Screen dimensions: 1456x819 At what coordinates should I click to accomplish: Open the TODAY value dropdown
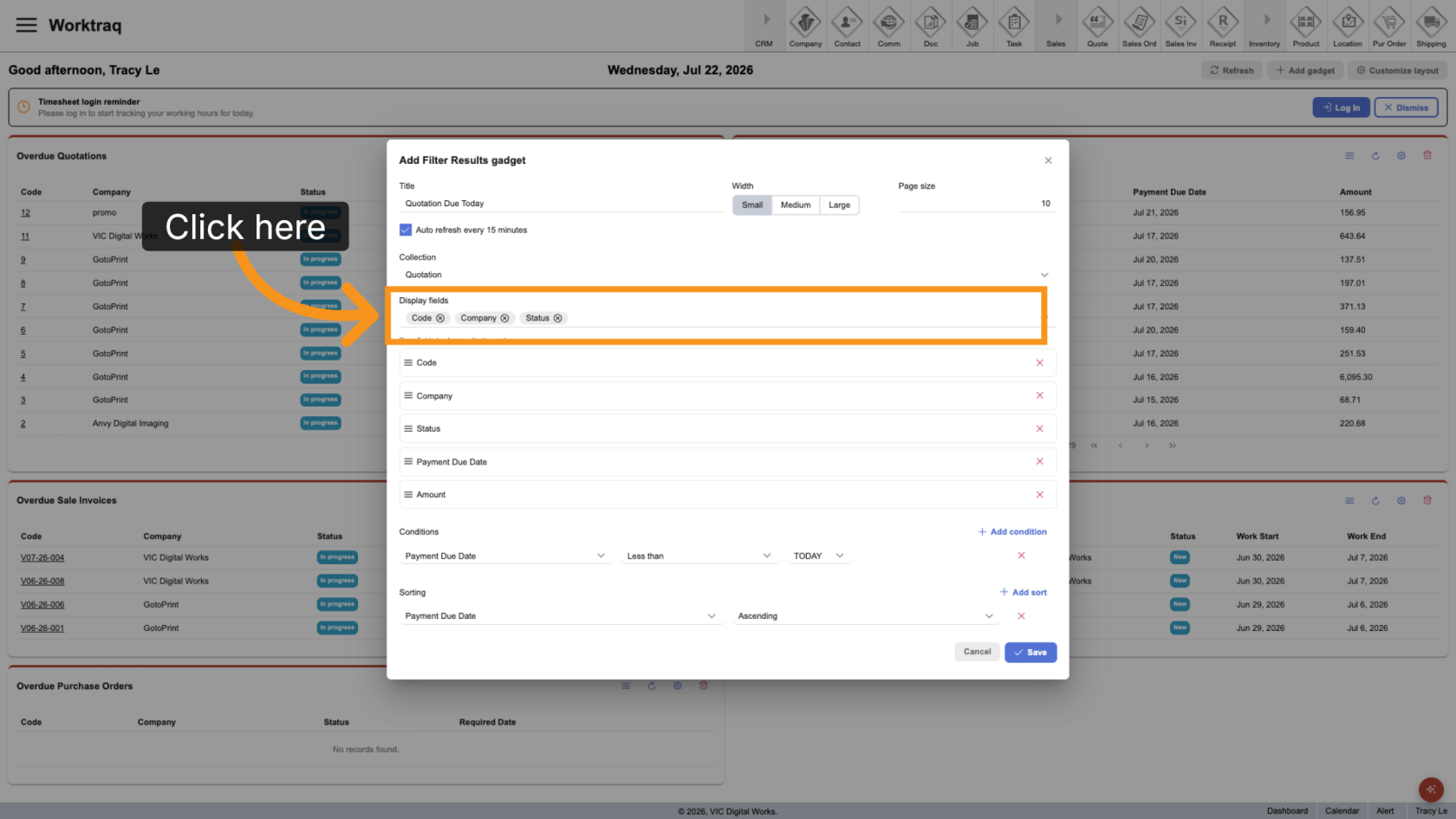coord(818,556)
